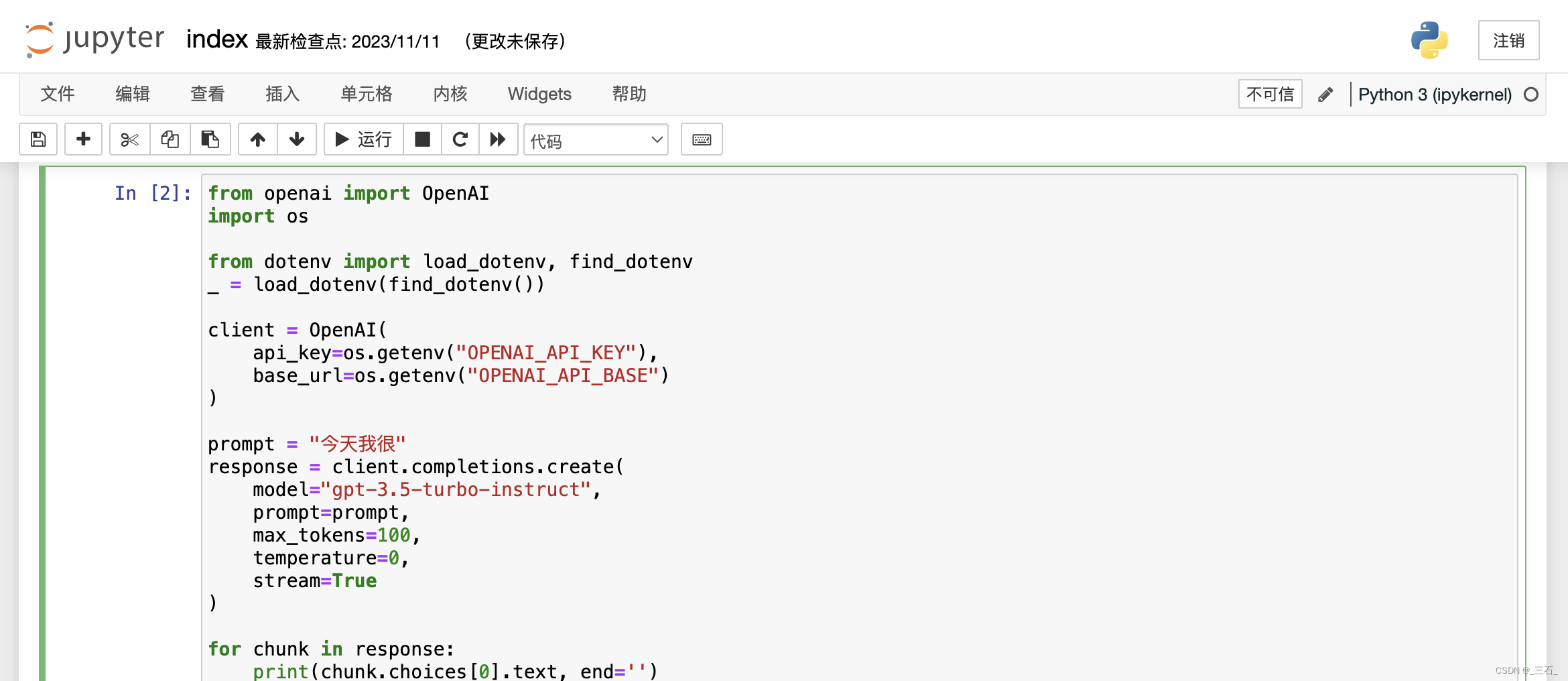
Task: Open the 插入 menu
Action: (283, 94)
